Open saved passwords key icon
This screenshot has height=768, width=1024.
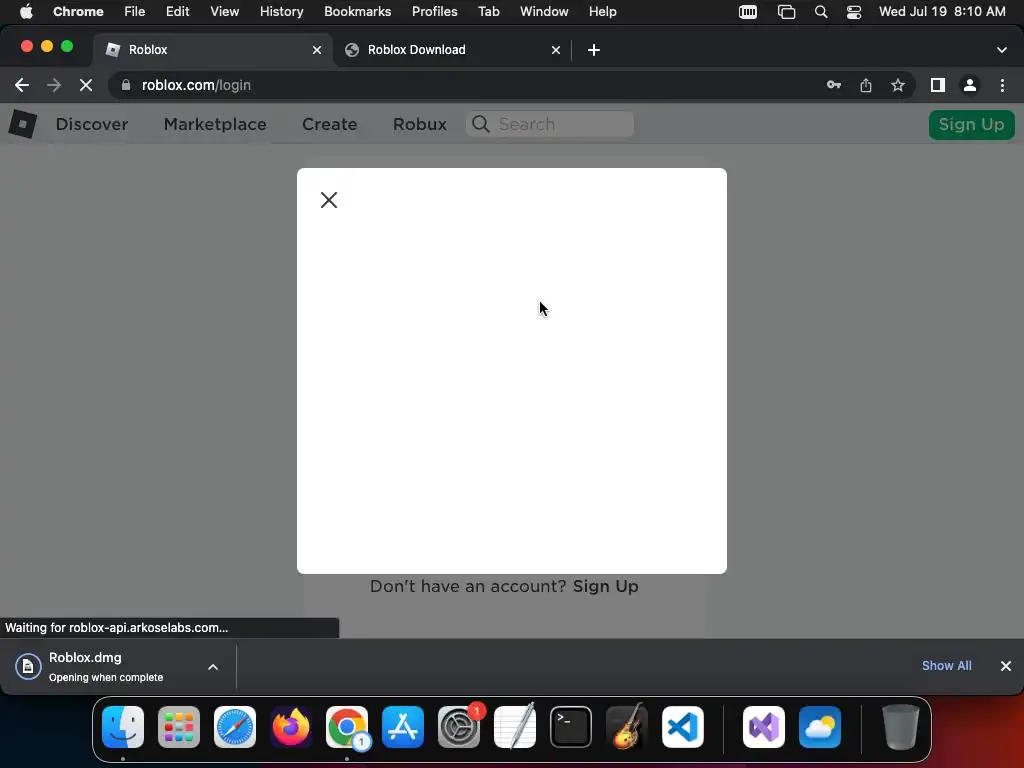833,85
